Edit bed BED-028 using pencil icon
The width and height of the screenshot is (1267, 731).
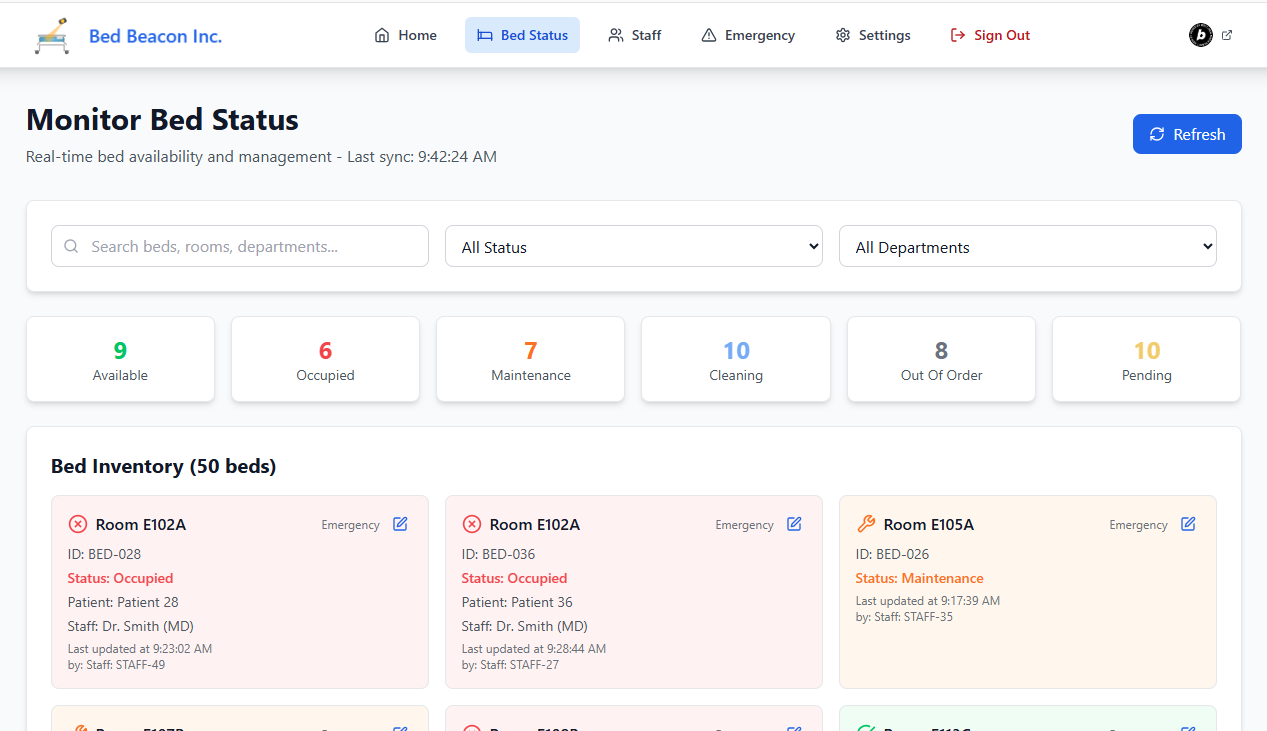click(400, 524)
